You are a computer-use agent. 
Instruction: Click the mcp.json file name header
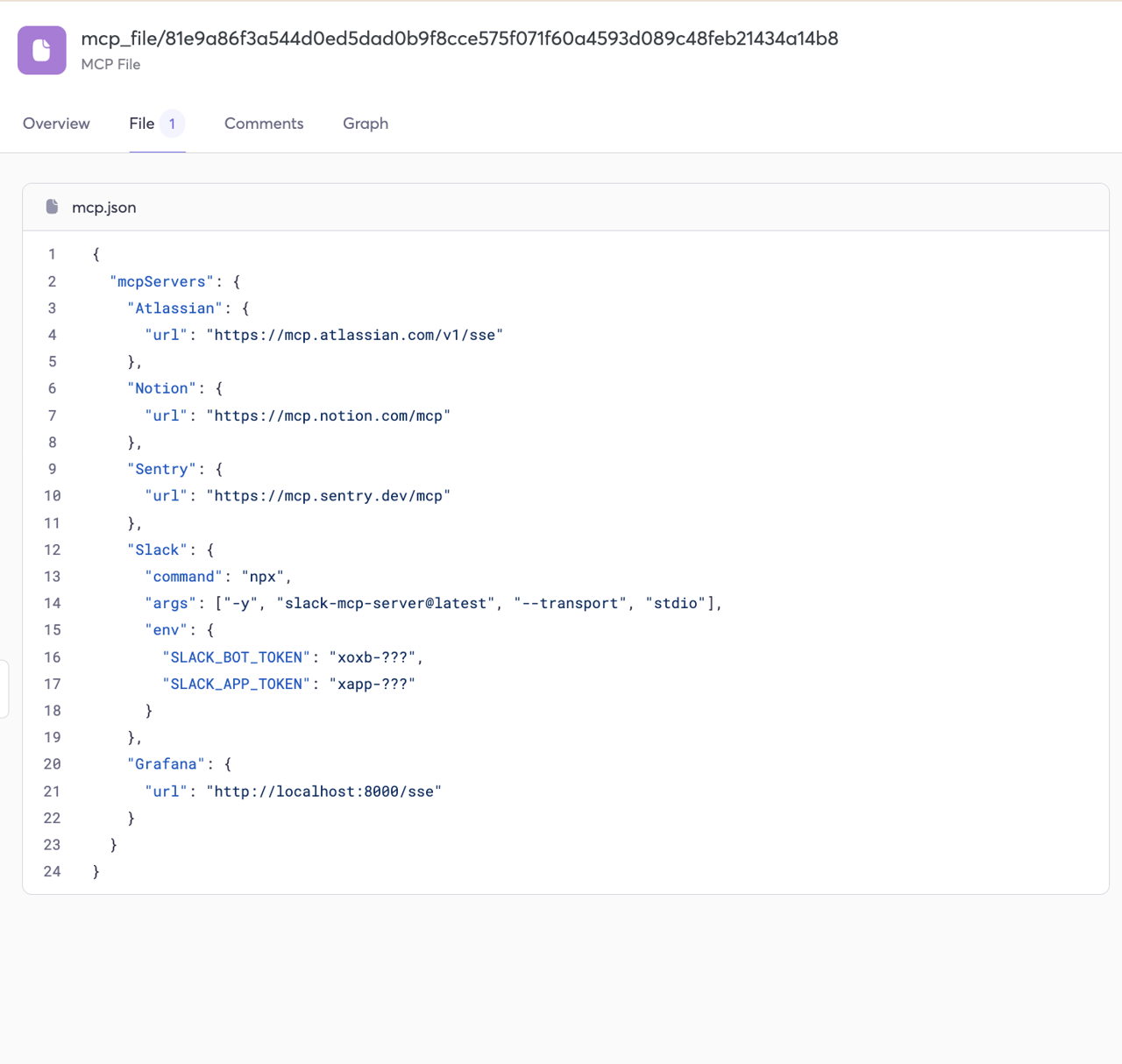(x=104, y=208)
